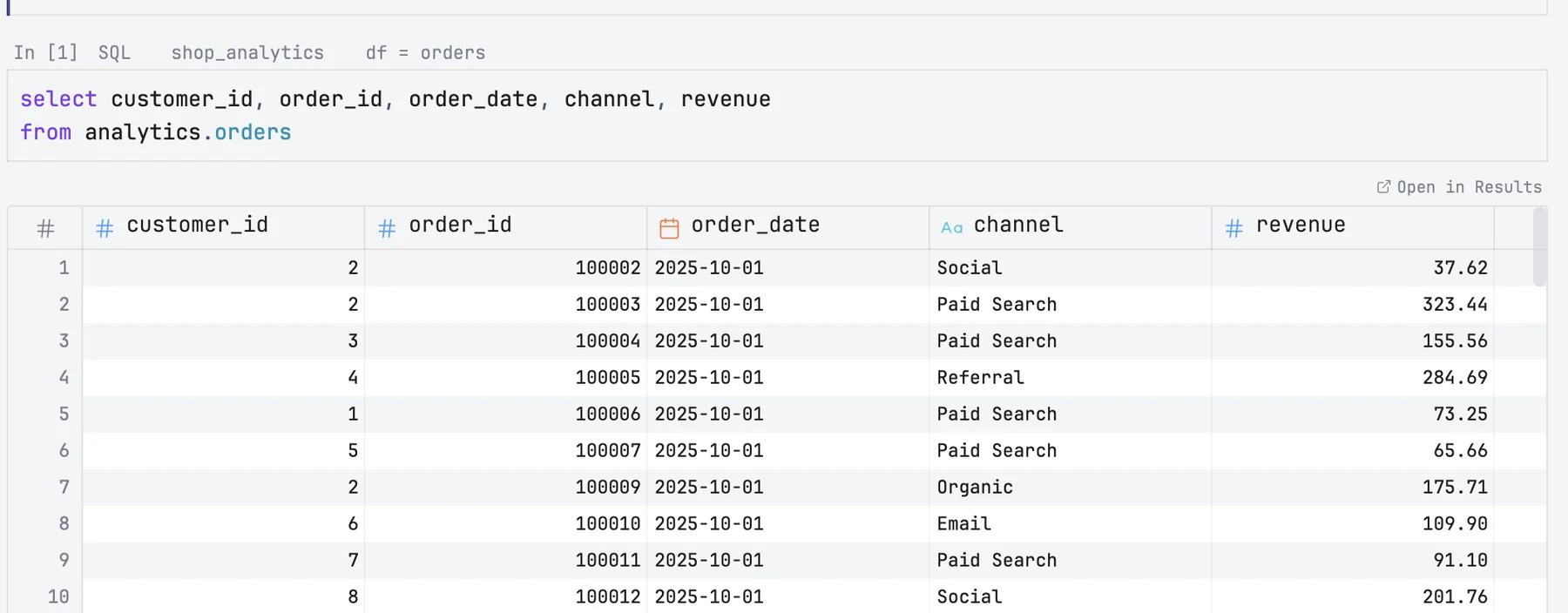This screenshot has height=613, width=1568.
Task: Select cell with order_id 100007
Action: pyautogui.click(x=505, y=451)
